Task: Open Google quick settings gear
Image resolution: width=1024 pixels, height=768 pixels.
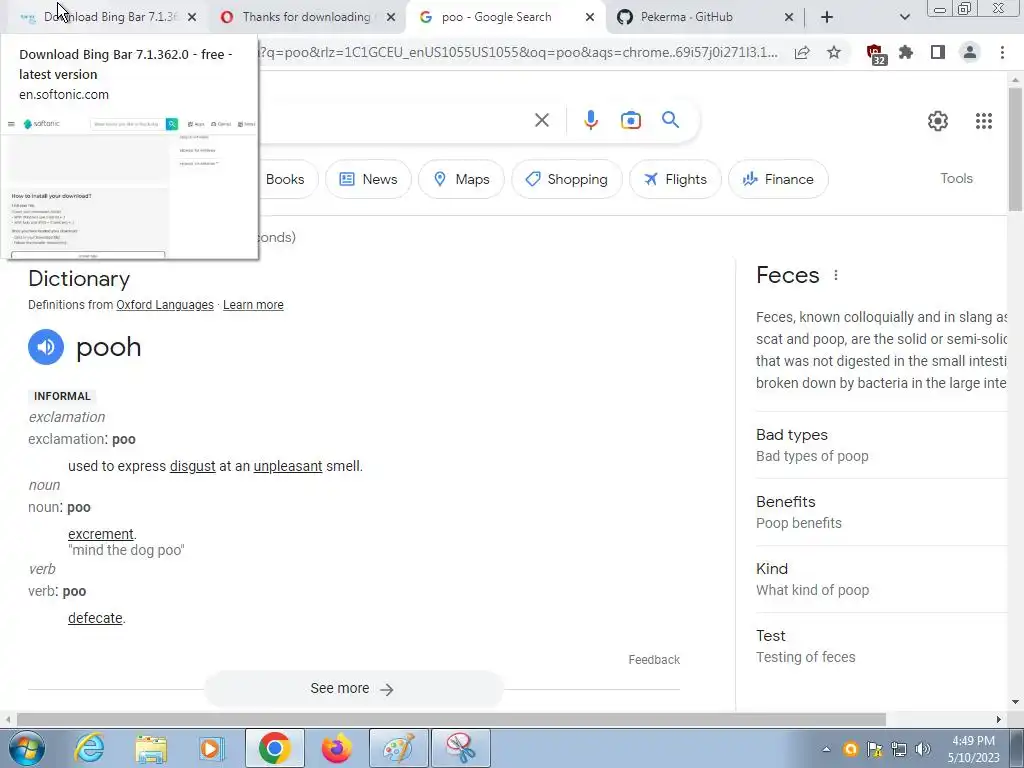Action: coord(938,121)
